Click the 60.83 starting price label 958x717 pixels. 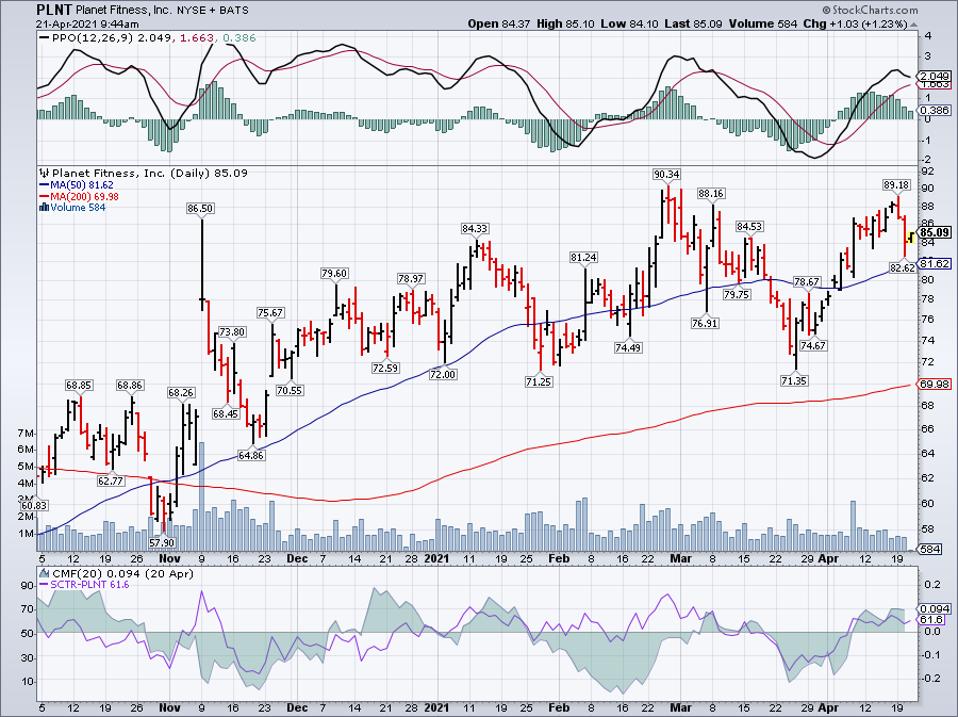[x=34, y=506]
